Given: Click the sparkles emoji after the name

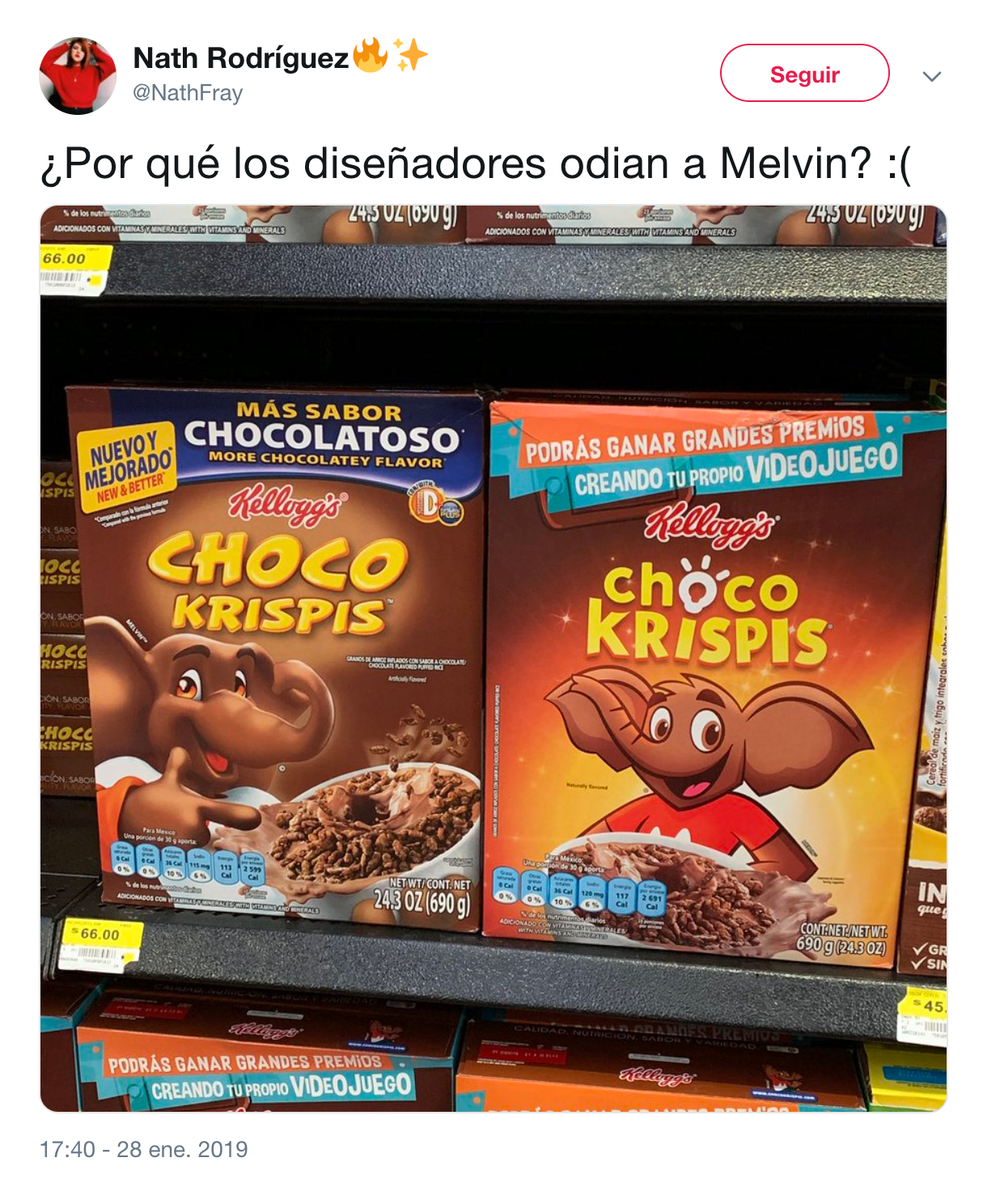Looking at the screenshot, I should tap(410, 55).
